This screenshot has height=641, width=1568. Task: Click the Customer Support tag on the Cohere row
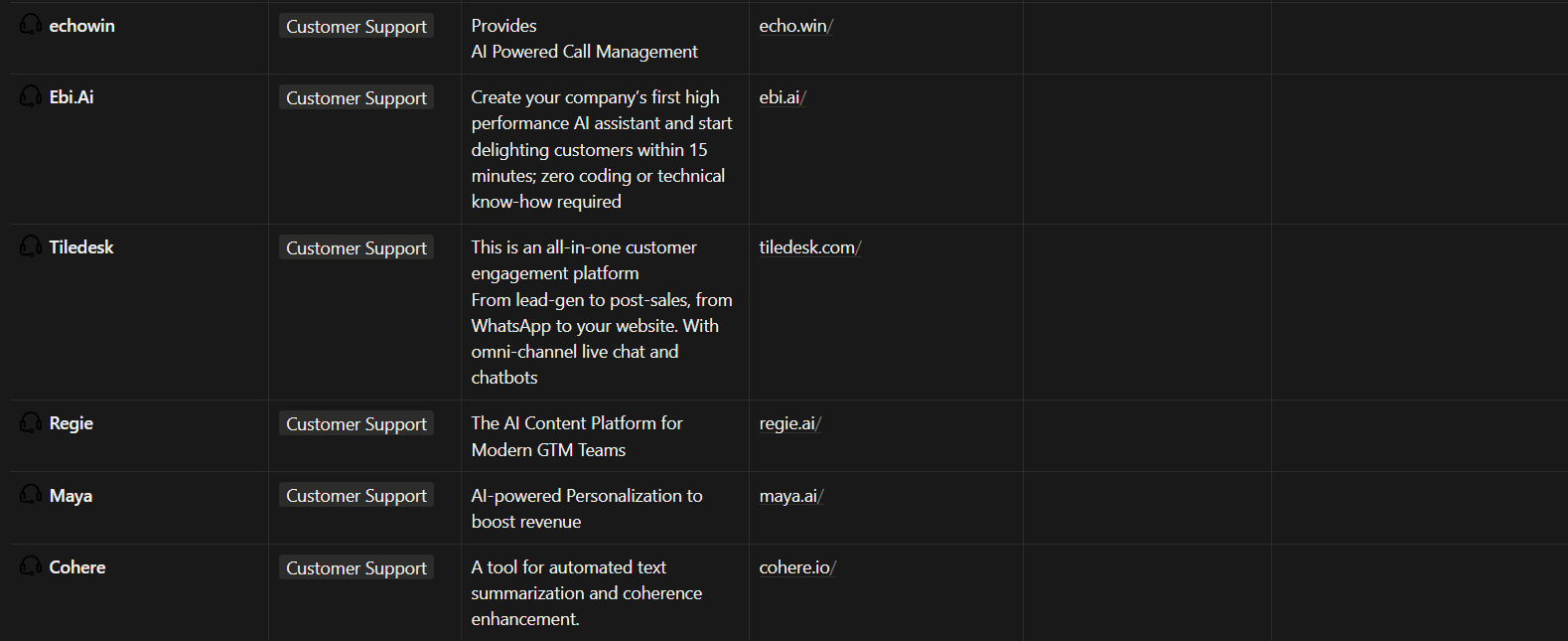[x=356, y=566]
